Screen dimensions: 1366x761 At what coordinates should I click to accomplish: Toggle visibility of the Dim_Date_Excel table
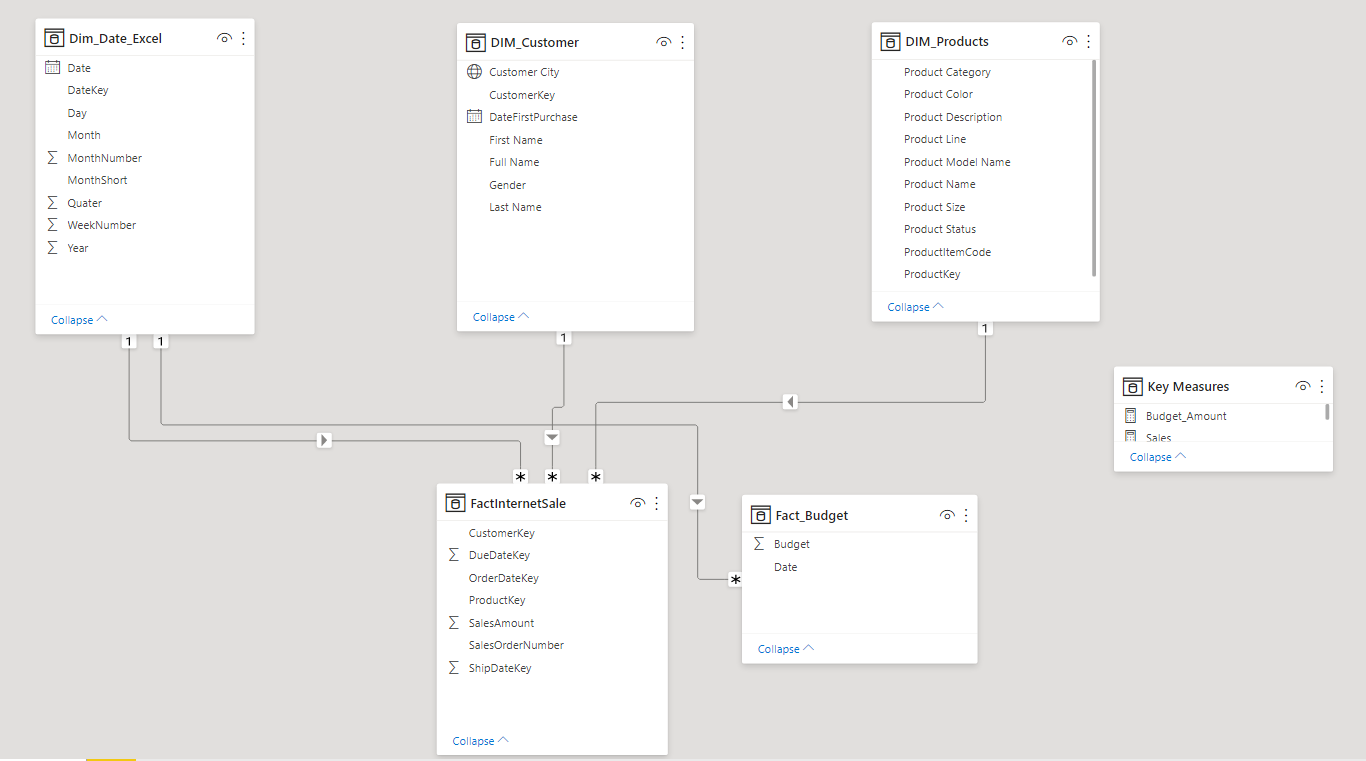[224, 38]
